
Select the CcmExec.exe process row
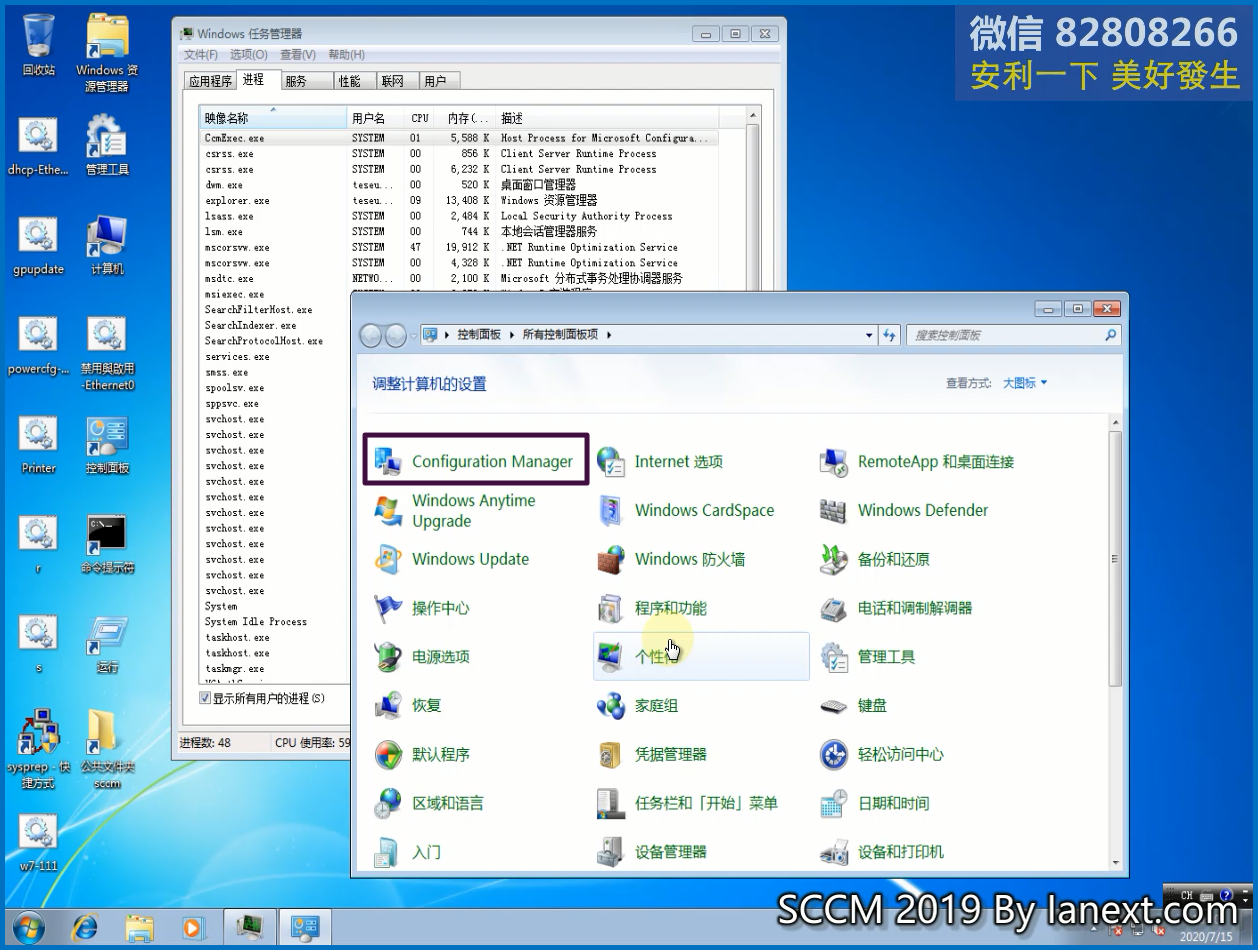(x=458, y=138)
